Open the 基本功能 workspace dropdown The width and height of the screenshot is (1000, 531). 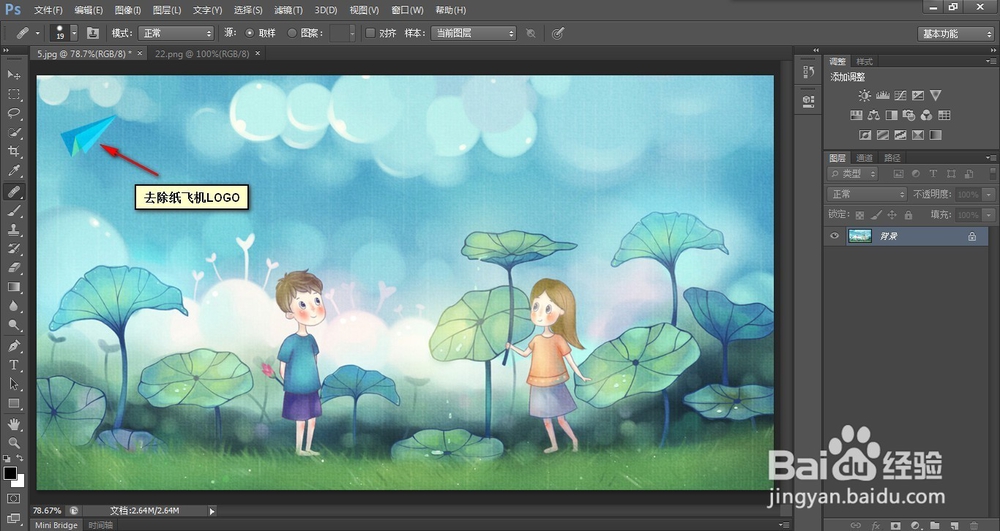(955, 34)
